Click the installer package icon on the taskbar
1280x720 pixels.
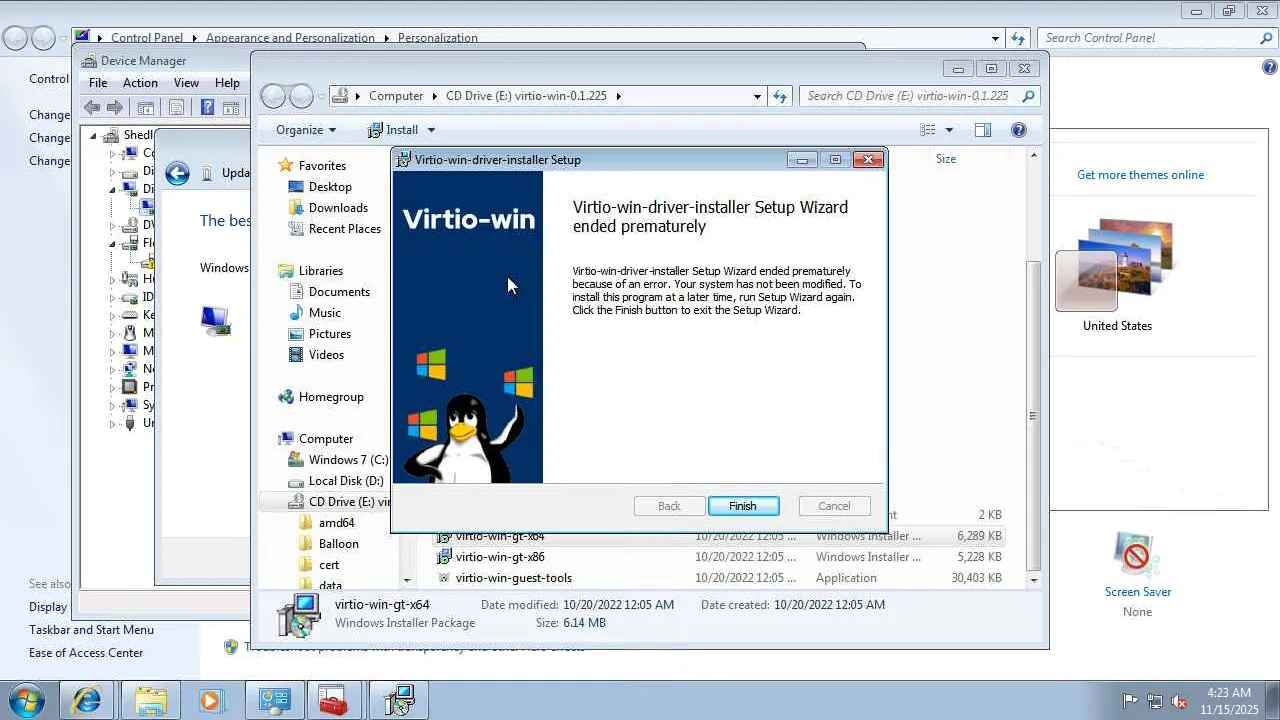tap(398, 700)
